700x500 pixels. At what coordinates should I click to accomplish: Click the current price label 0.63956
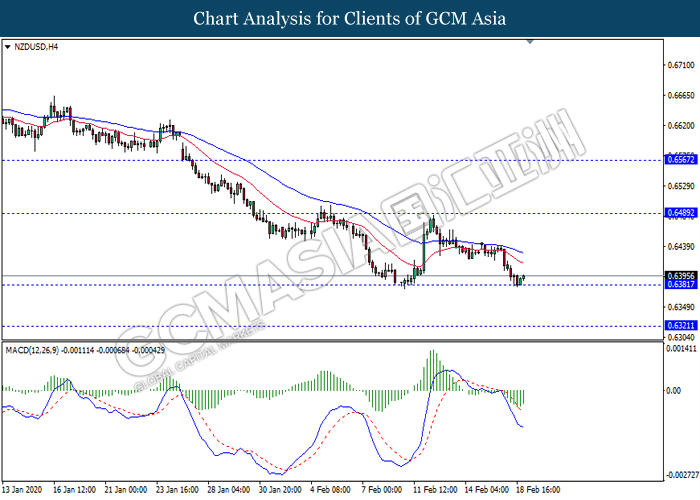681,276
